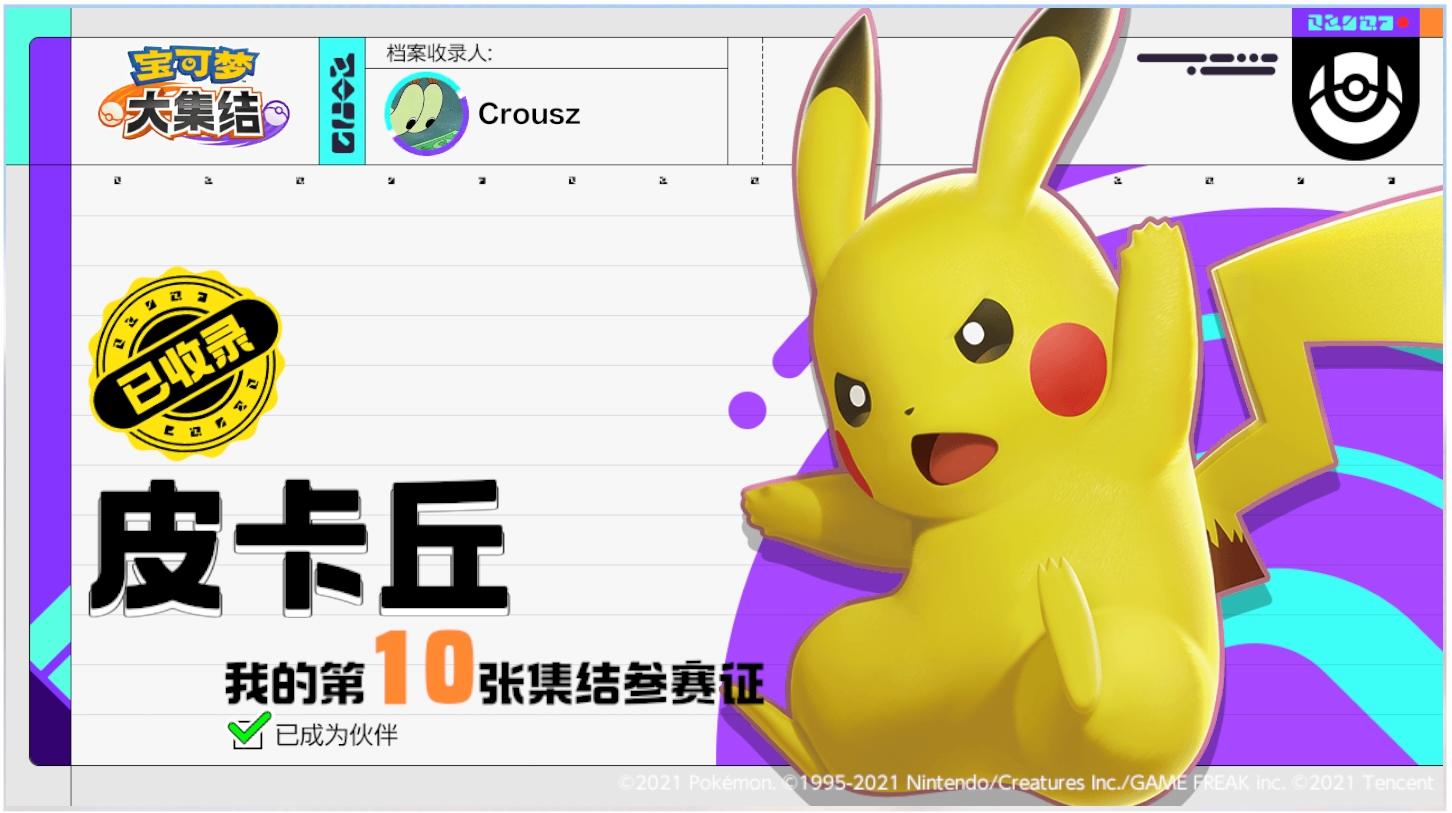Click the small purple circle near Pikachu's hand
Viewport: 1452px width, 813px height.
[x=747, y=409]
